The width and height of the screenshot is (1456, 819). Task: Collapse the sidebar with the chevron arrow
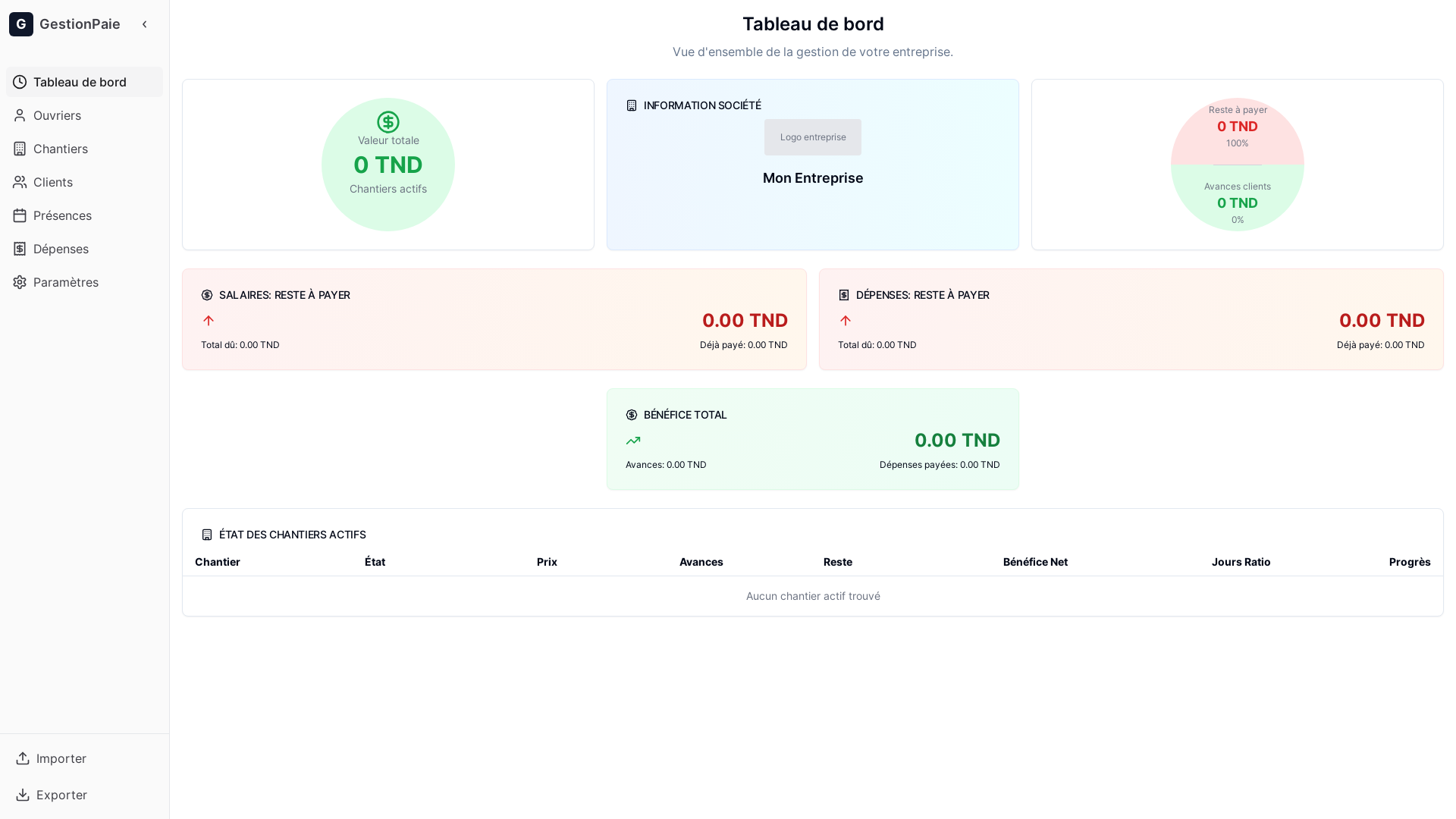[145, 24]
